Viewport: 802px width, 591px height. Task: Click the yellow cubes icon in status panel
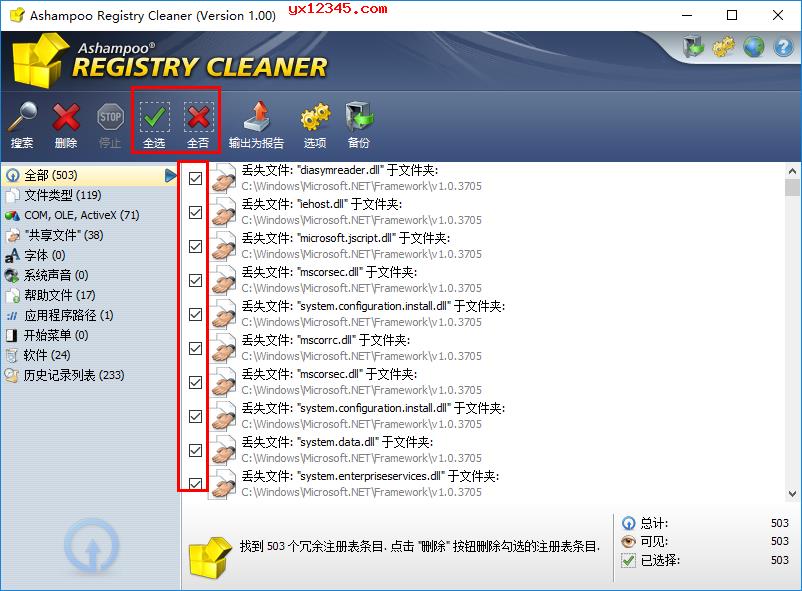click(210, 557)
